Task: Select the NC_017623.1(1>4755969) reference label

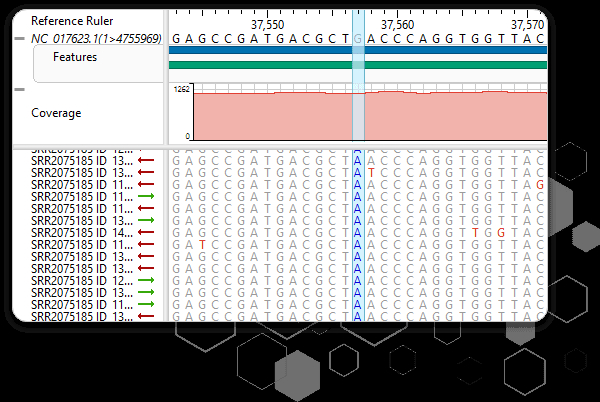Action: [96, 39]
